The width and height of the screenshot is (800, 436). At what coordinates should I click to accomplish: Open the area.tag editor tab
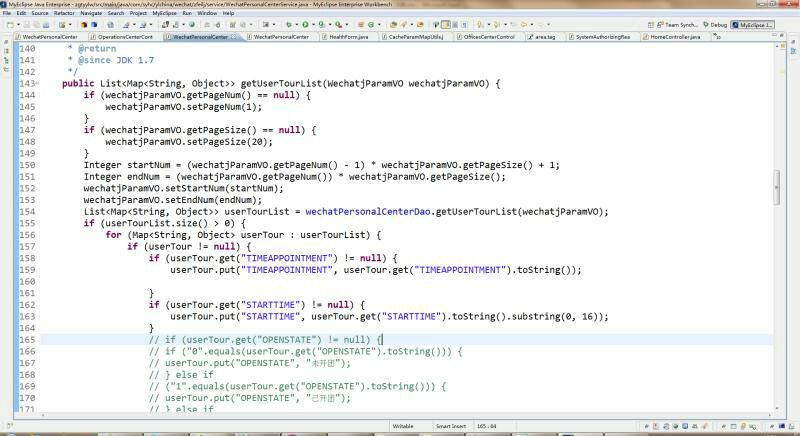pyautogui.click(x=544, y=37)
